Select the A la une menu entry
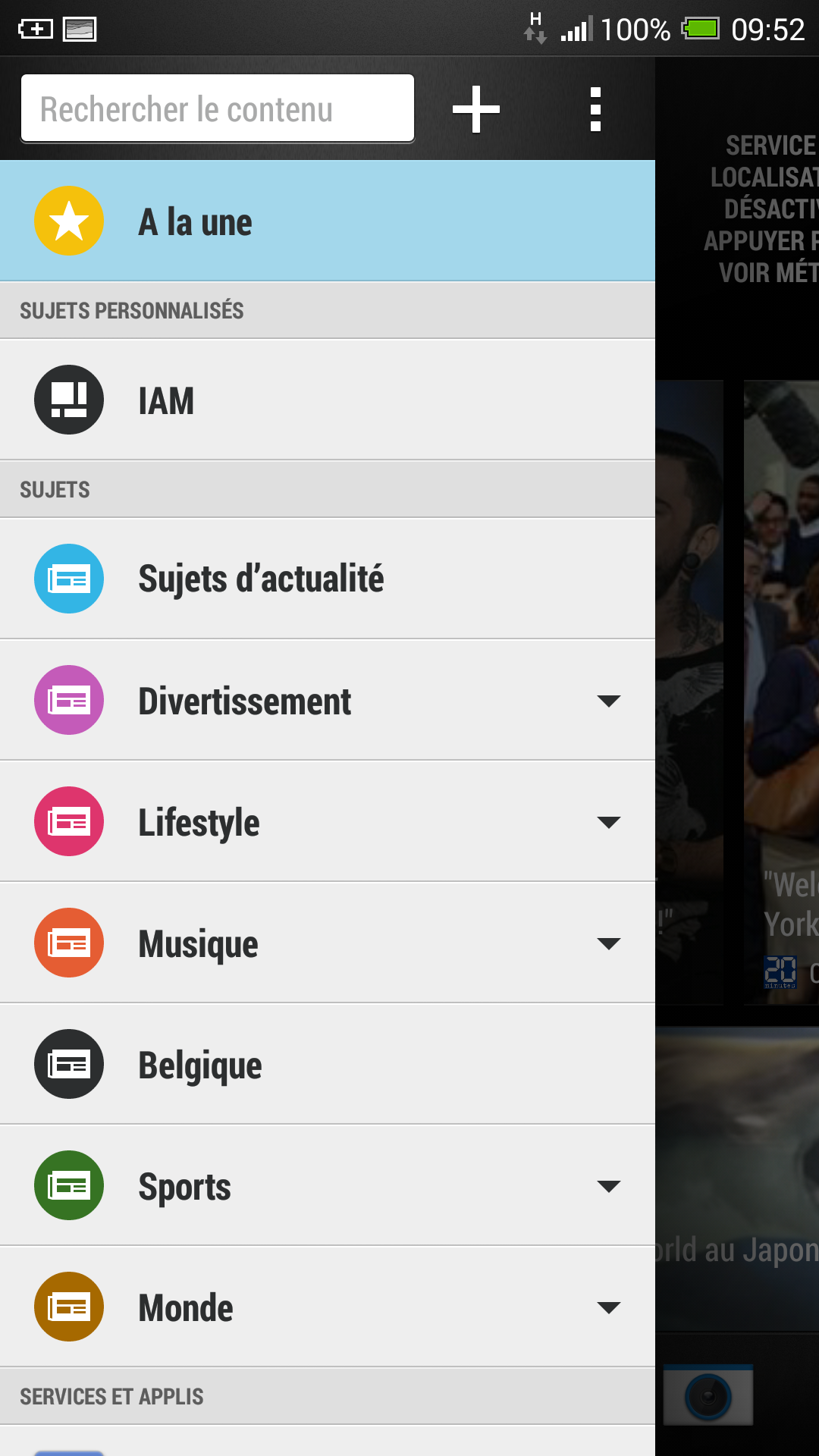This screenshot has width=819, height=1456. point(328,221)
